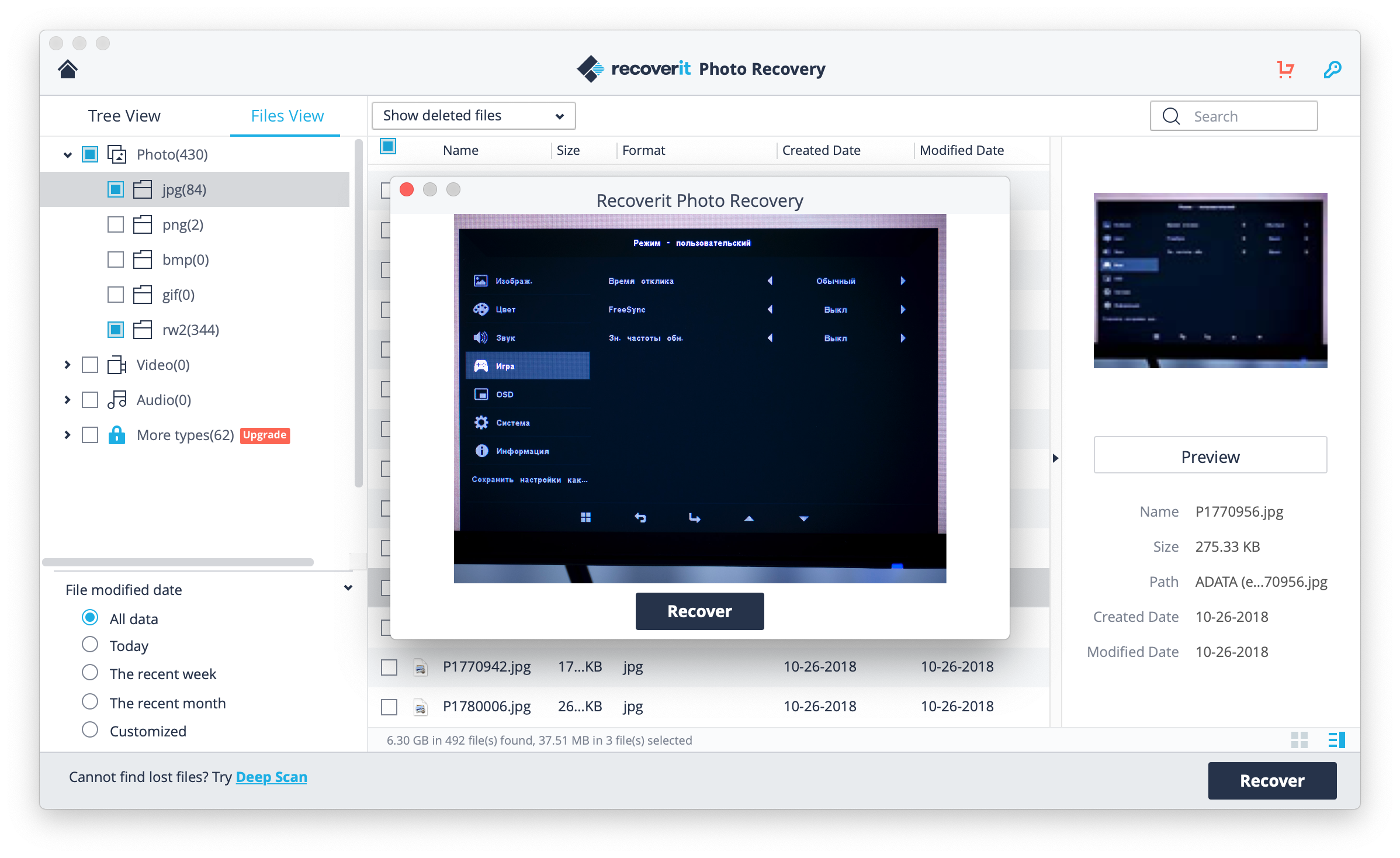Image resolution: width=1400 pixels, height=858 pixels.
Task: Collapse the Photo(430) tree node
Action: click(68, 155)
